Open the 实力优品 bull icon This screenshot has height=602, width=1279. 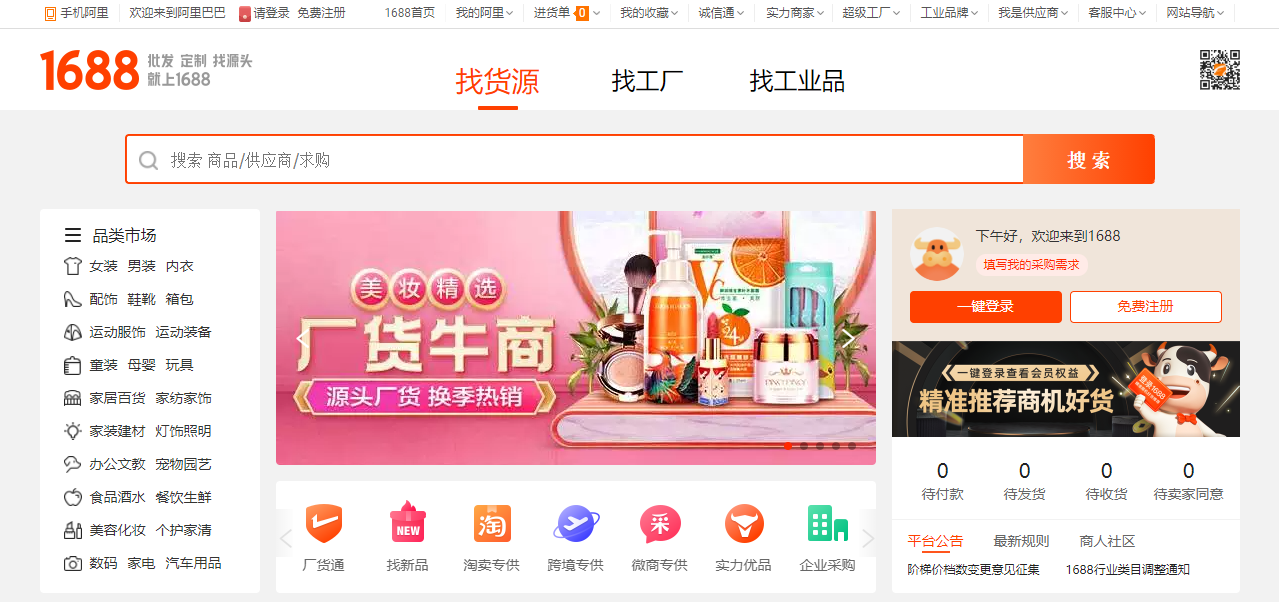744,523
